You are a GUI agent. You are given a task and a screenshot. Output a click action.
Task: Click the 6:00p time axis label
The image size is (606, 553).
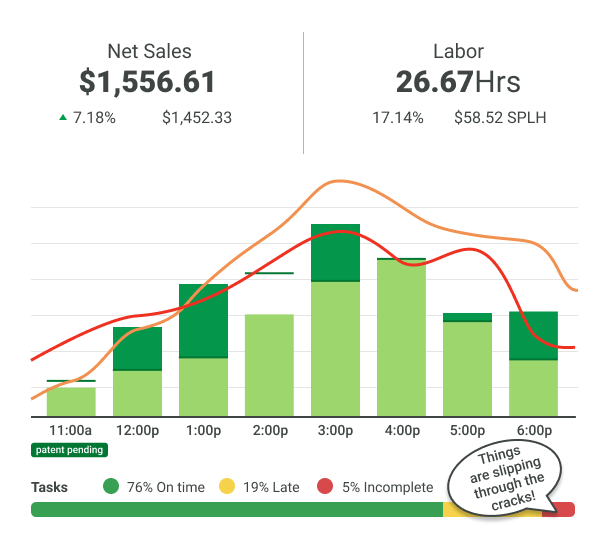(x=533, y=431)
